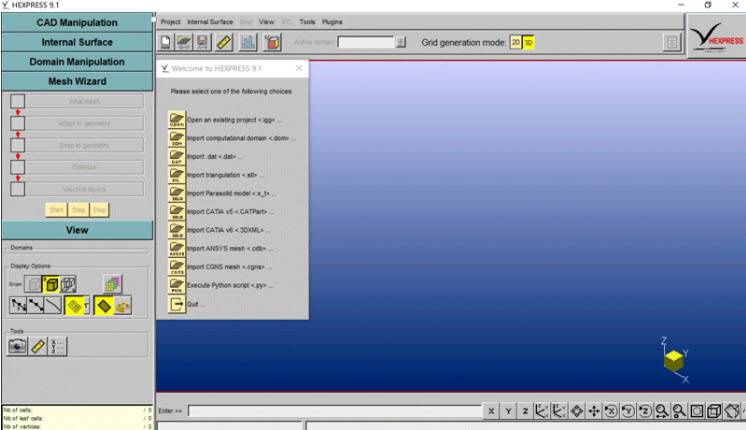The image size is (746, 430).
Task: Switch grid generation mode to 2D
Action: pos(515,42)
